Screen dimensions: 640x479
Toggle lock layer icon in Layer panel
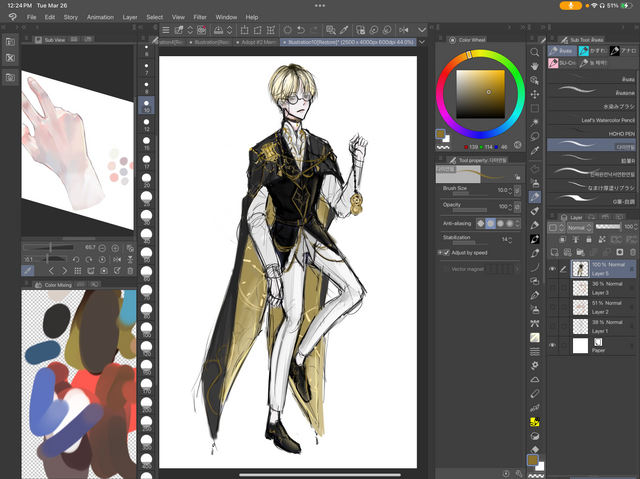pyautogui.click(x=589, y=240)
